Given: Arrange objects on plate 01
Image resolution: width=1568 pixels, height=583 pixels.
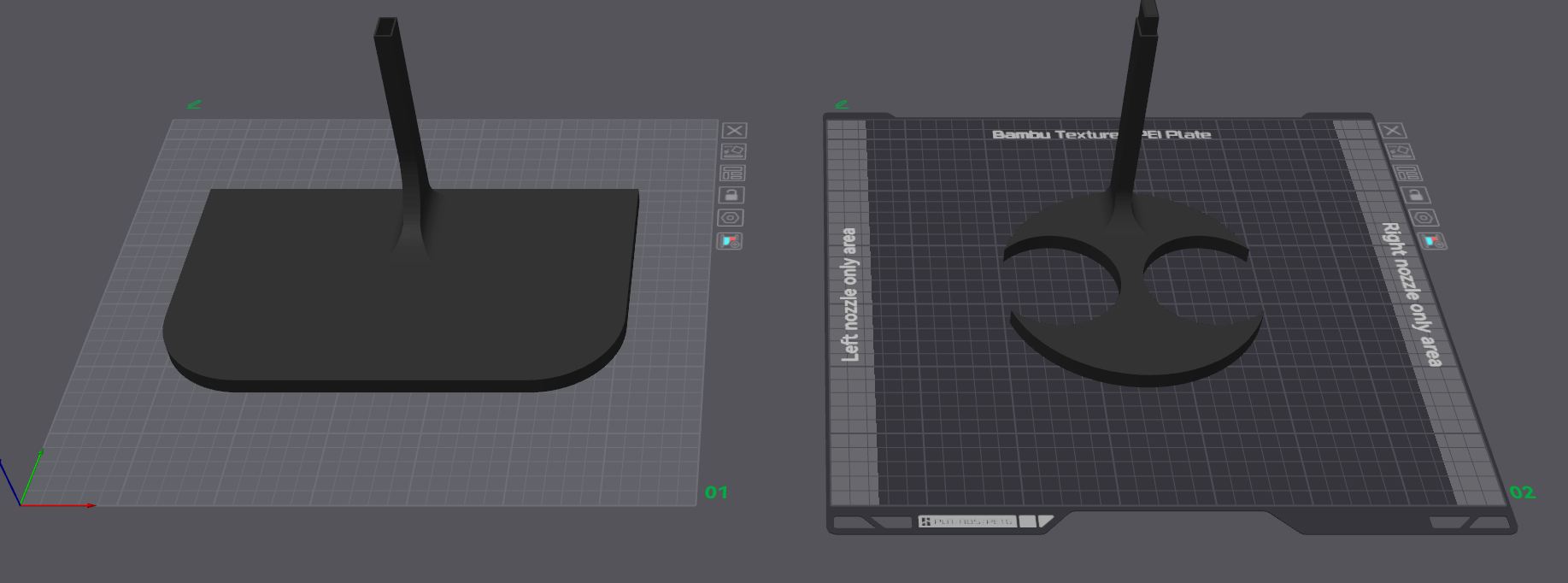Looking at the screenshot, I should point(733,174).
